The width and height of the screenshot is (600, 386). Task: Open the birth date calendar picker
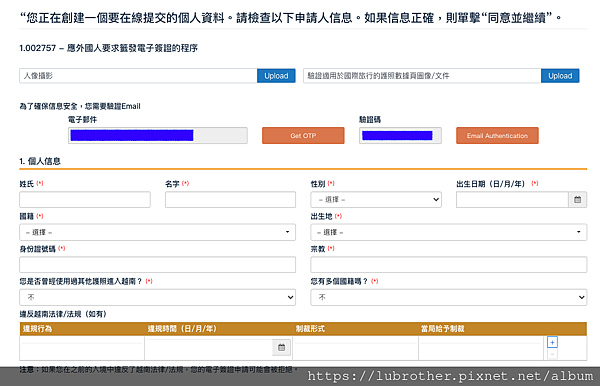coord(577,200)
